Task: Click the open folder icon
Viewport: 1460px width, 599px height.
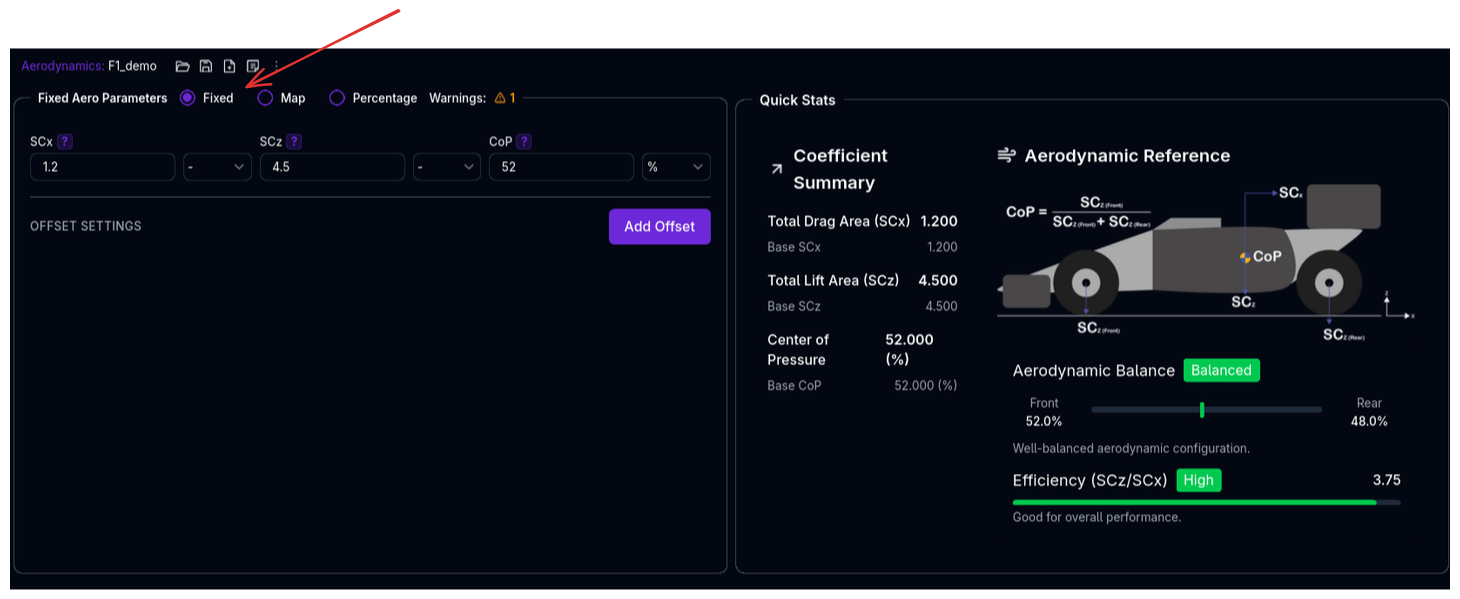Action: pyautogui.click(x=182, y=66)
